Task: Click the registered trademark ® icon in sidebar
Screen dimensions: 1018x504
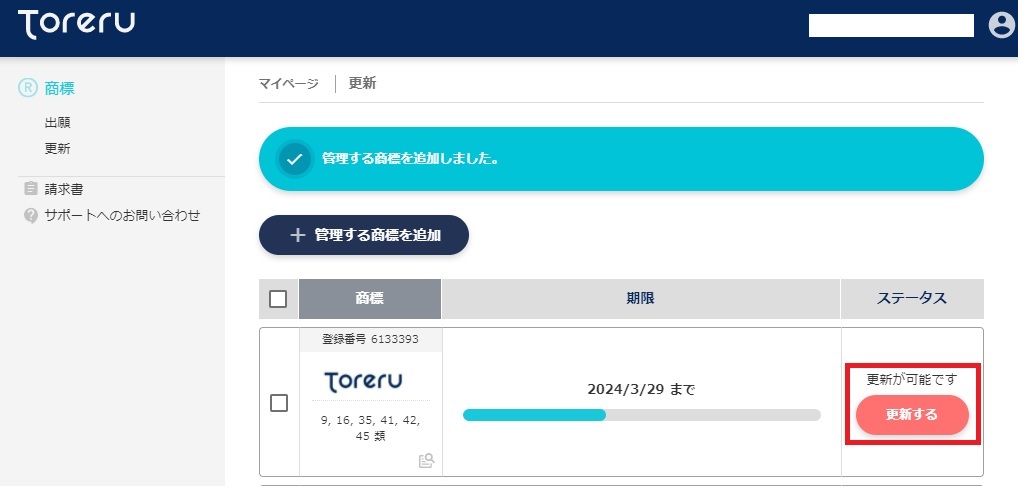Action: (28, 88)
